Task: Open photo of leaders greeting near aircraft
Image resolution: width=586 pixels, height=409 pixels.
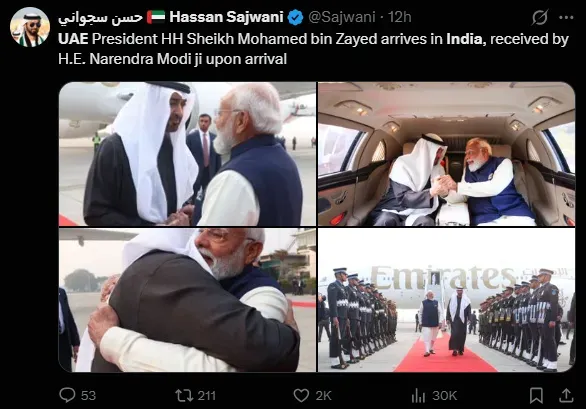Action: 187,154
